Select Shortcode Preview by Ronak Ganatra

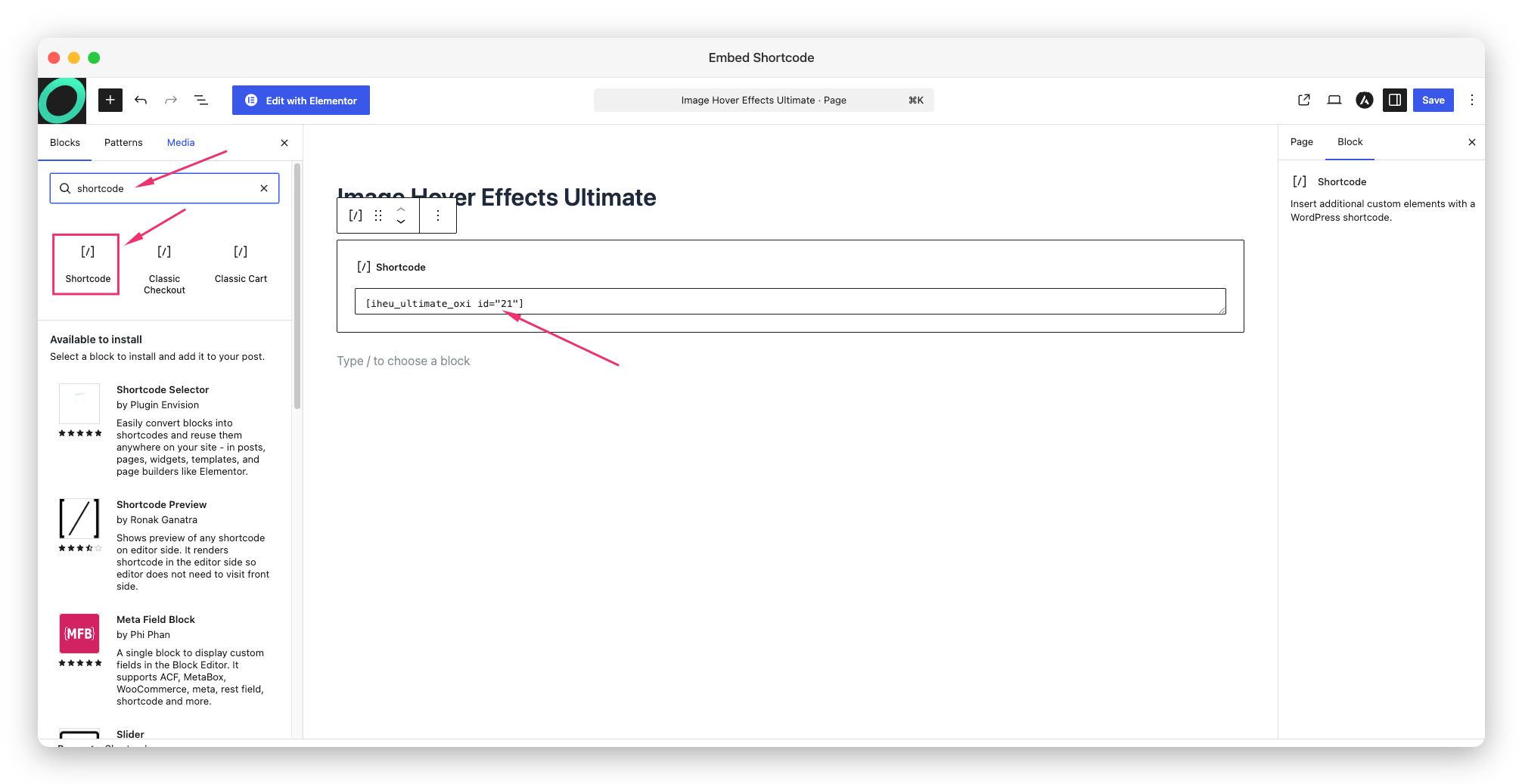tap(164, 545)
